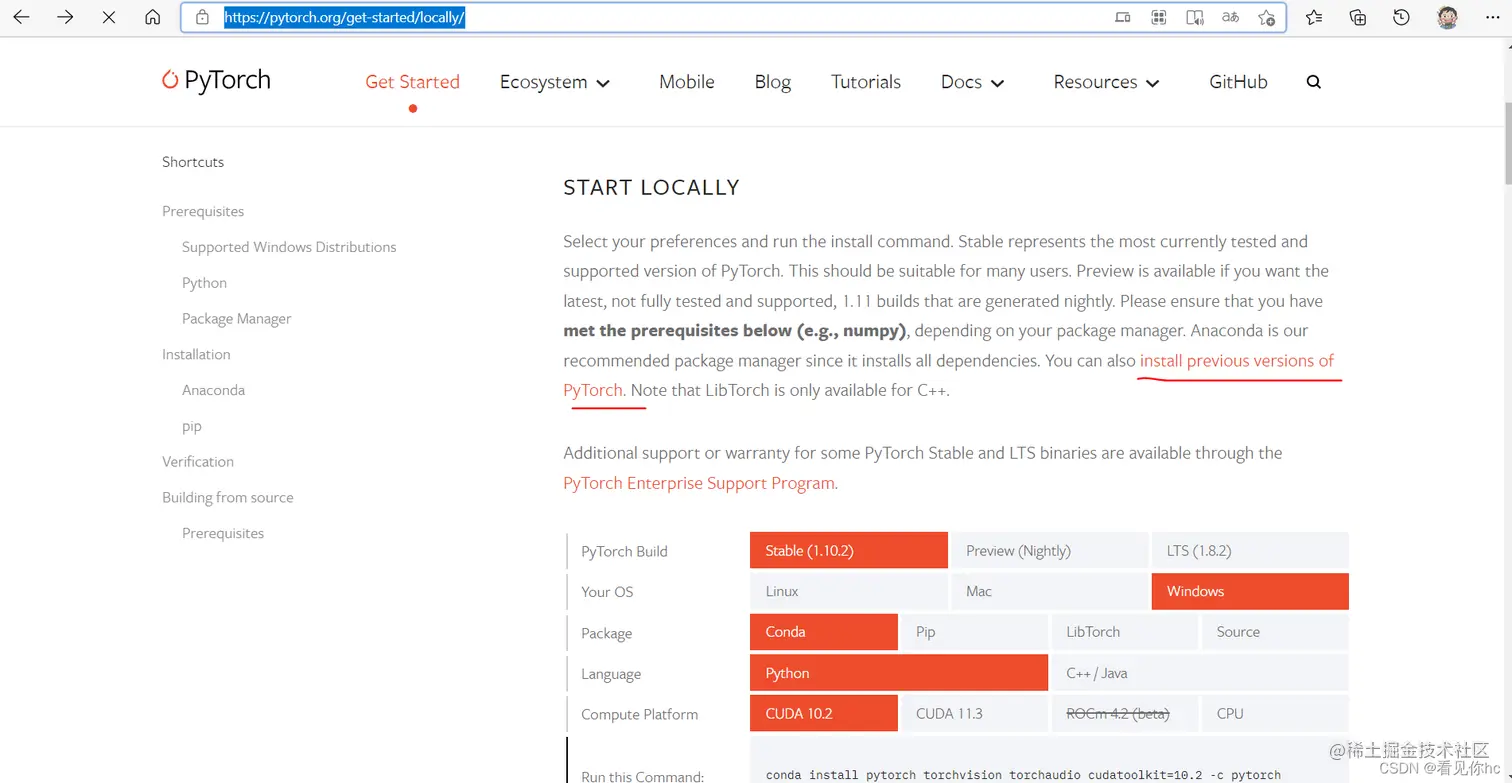Click the conda install command text
This screenshot has width=1512, height=783.
pos(1023,774)
